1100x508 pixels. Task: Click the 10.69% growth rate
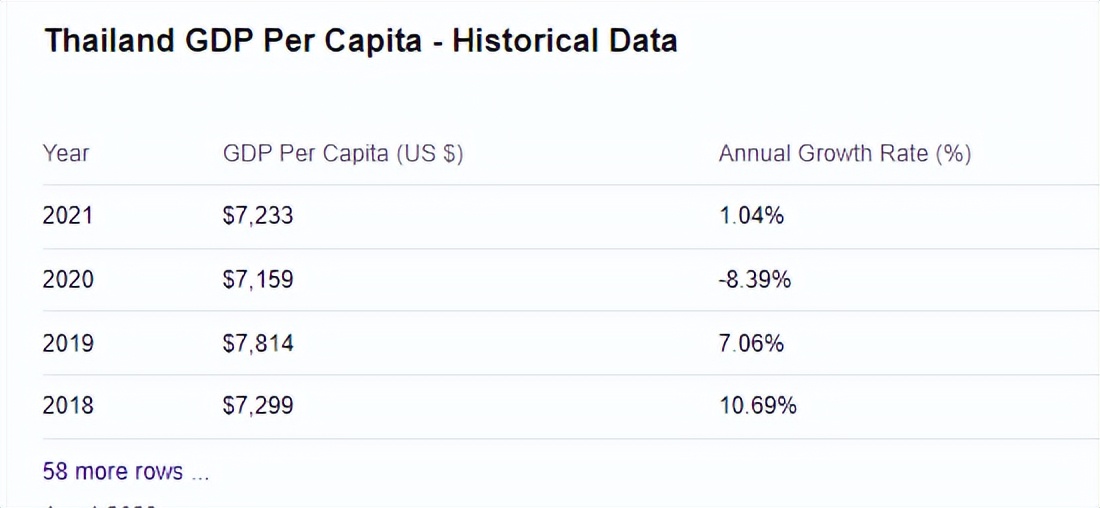(x=757, y=406)
